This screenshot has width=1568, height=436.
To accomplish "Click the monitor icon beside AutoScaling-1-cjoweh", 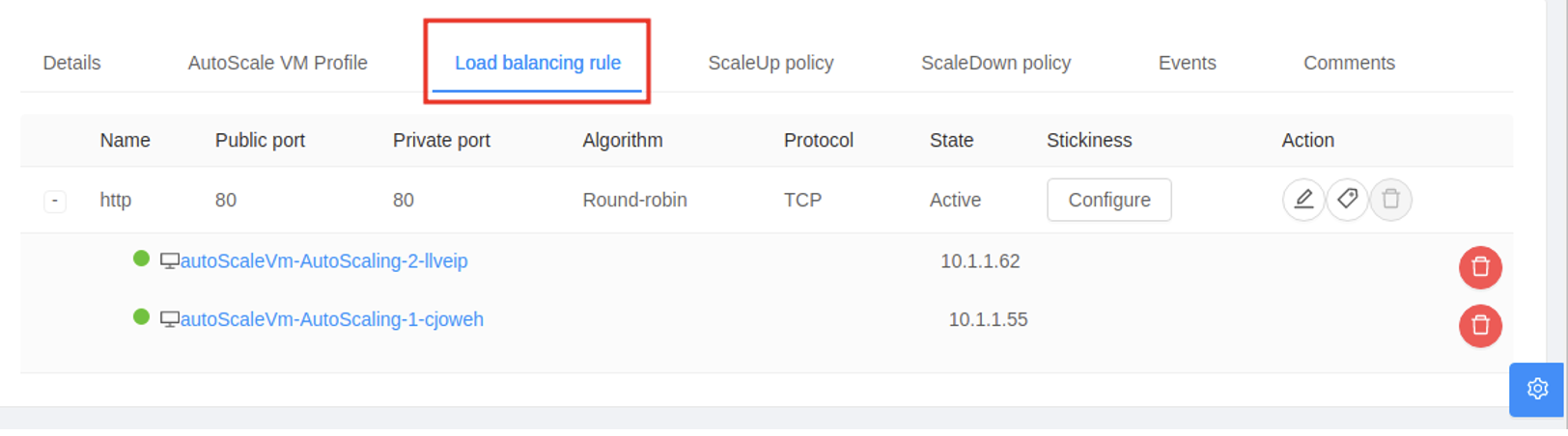I will pos(170,319).
